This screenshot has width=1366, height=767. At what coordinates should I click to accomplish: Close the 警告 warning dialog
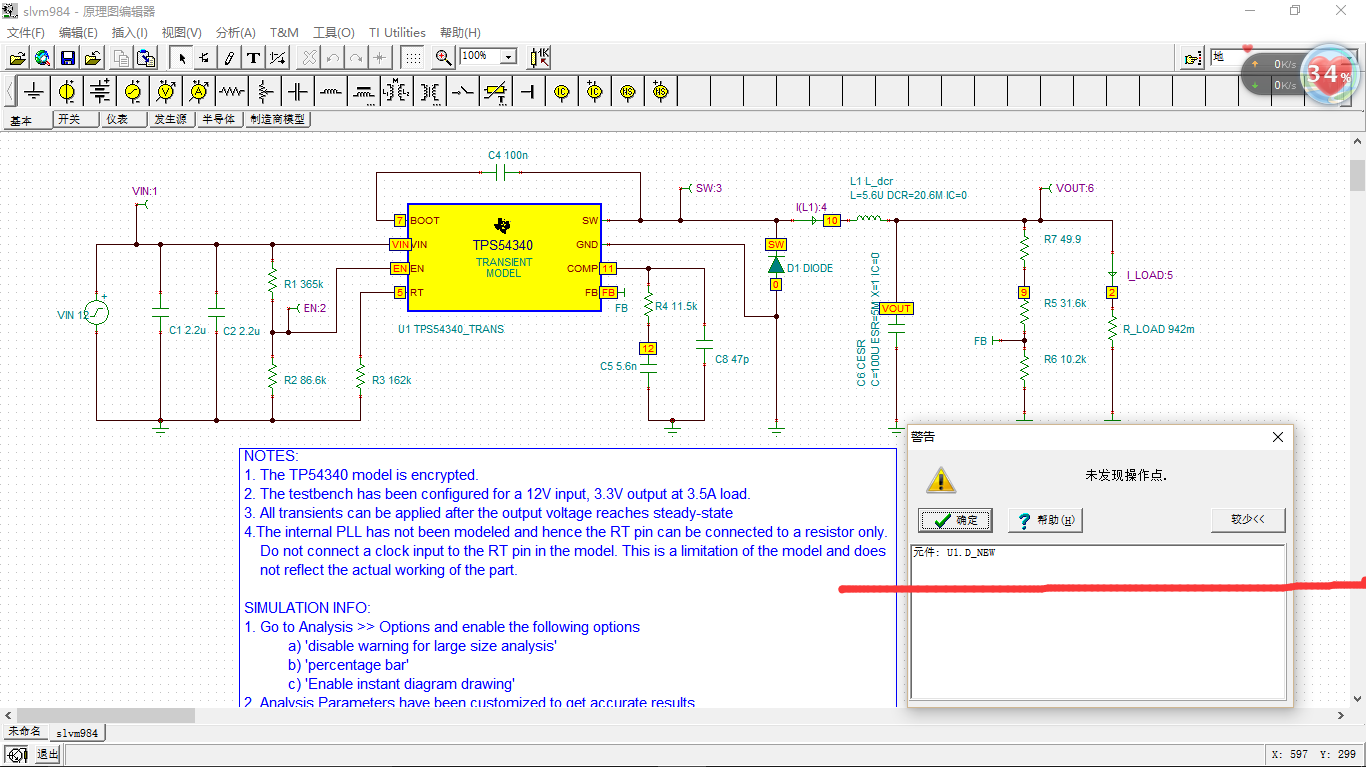pyautogui.click(x=1277, y=437)
